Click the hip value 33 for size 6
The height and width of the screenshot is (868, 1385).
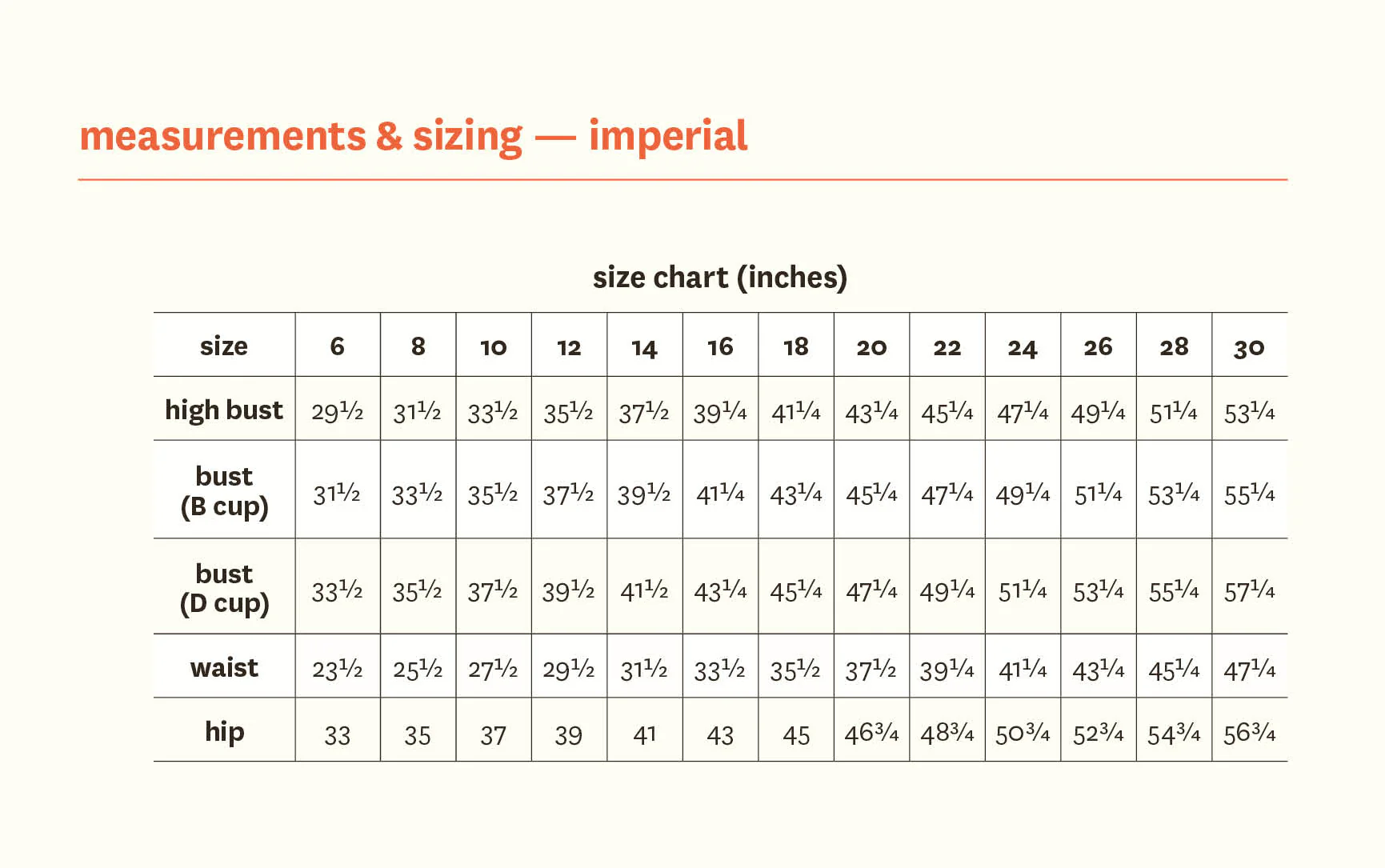[x=337, y=735]
